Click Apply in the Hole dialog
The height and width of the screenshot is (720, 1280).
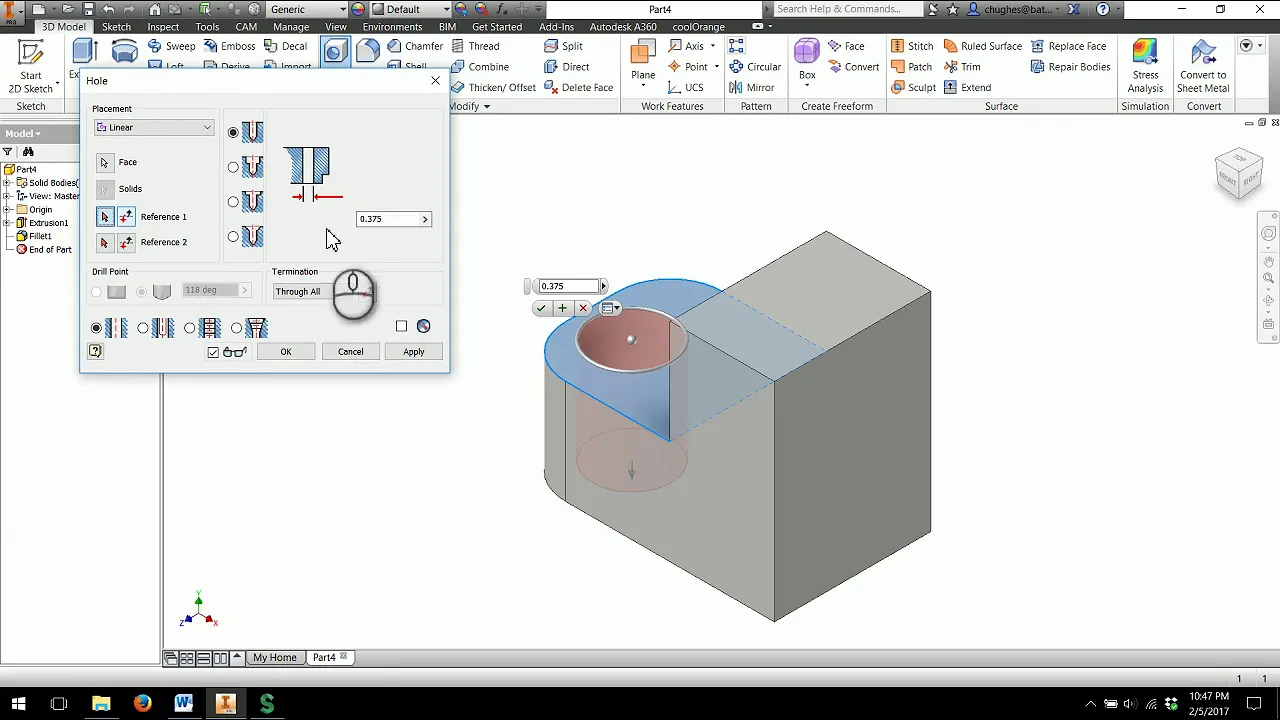point(414,352)
